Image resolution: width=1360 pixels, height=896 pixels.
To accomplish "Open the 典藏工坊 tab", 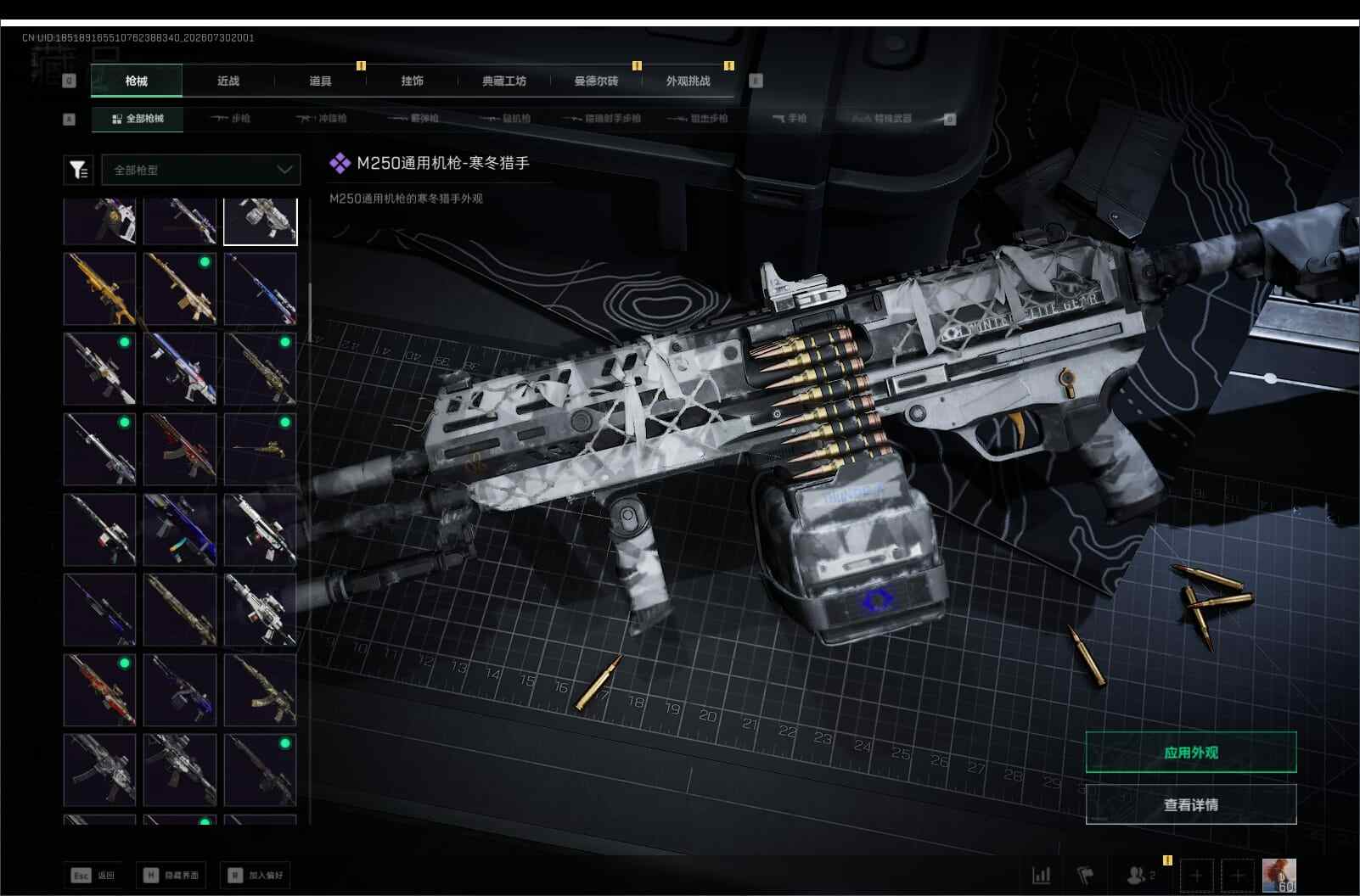I will (x=504, y=81).
